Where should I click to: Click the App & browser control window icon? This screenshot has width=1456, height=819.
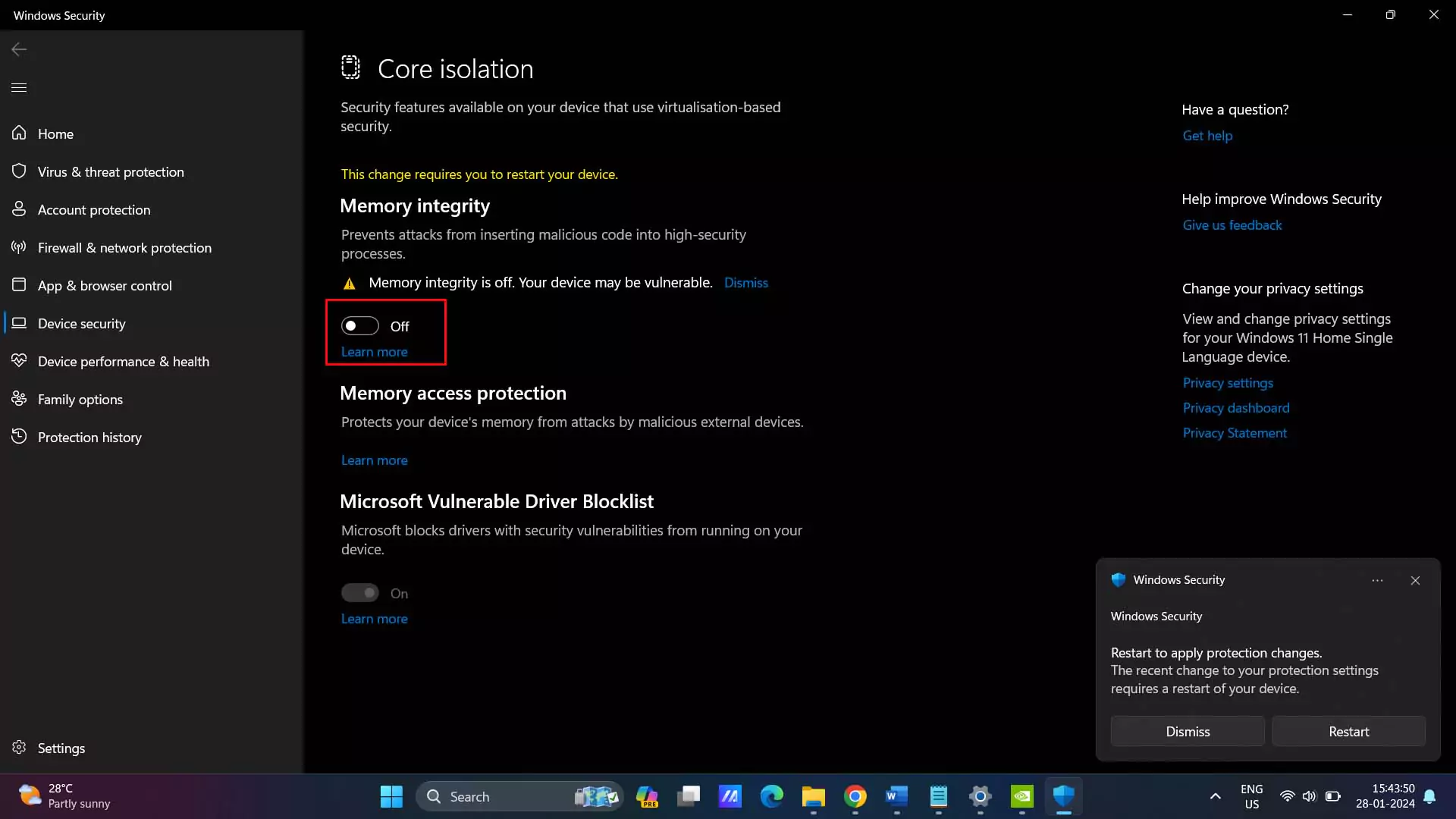pos(19,285)
